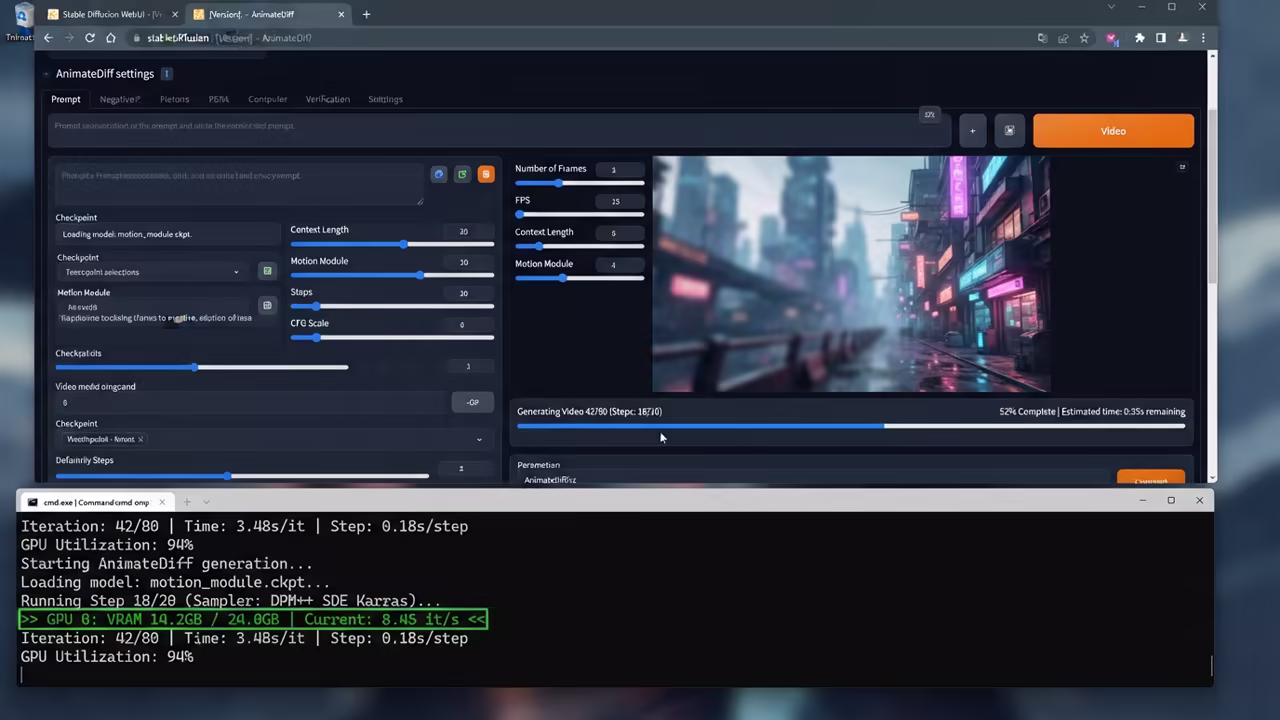Screen dimensions: 1280x720
Task: Adjust the FPS slider
Action: tap(579, 214)
